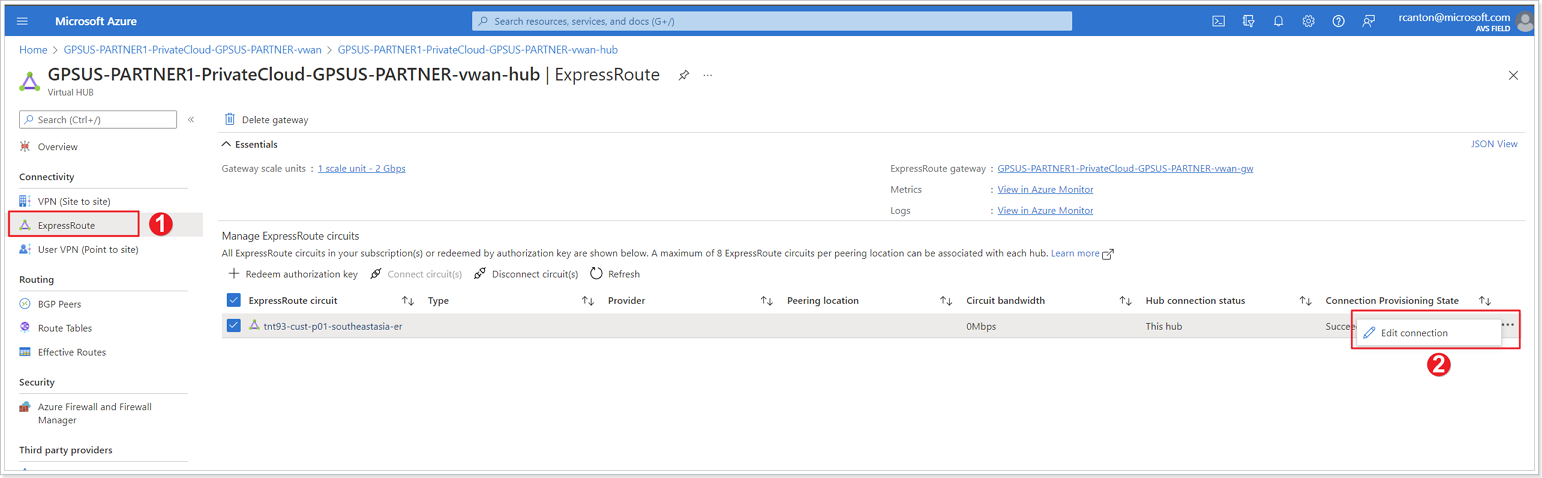Click Connect circuit(s)
The width and height of the screenshot is (1542, 478).
point(416,274)
